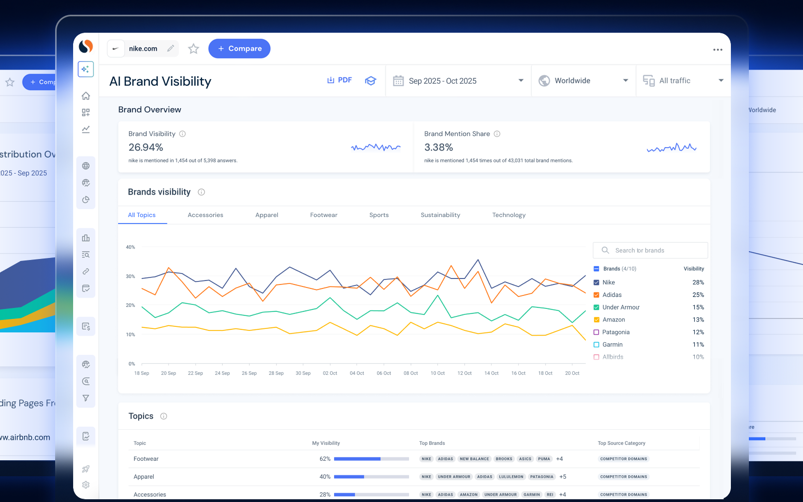803x502 pixels.
Task: Switch to the Technology tab
Action: [509, 215]
